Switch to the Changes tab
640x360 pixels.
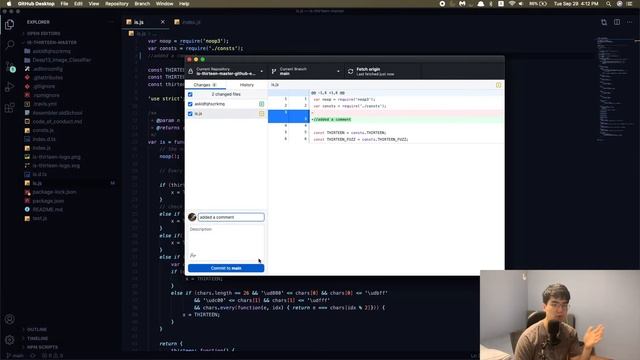pos(205,85)
